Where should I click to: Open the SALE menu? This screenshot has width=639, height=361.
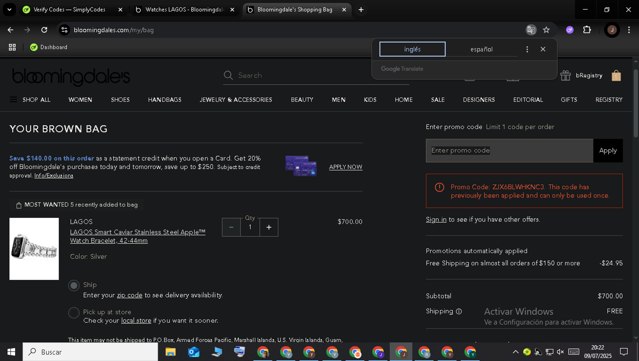click(438, 99)
